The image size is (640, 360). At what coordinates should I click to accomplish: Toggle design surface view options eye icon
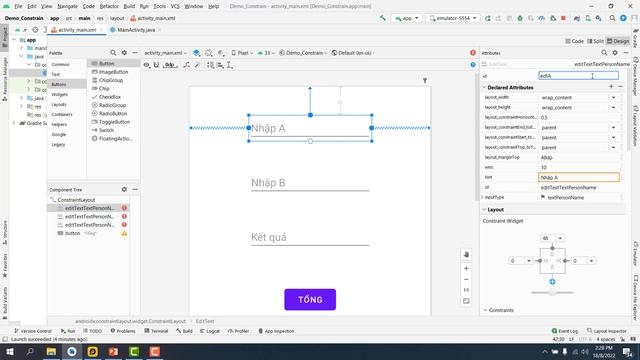(146, 65)
